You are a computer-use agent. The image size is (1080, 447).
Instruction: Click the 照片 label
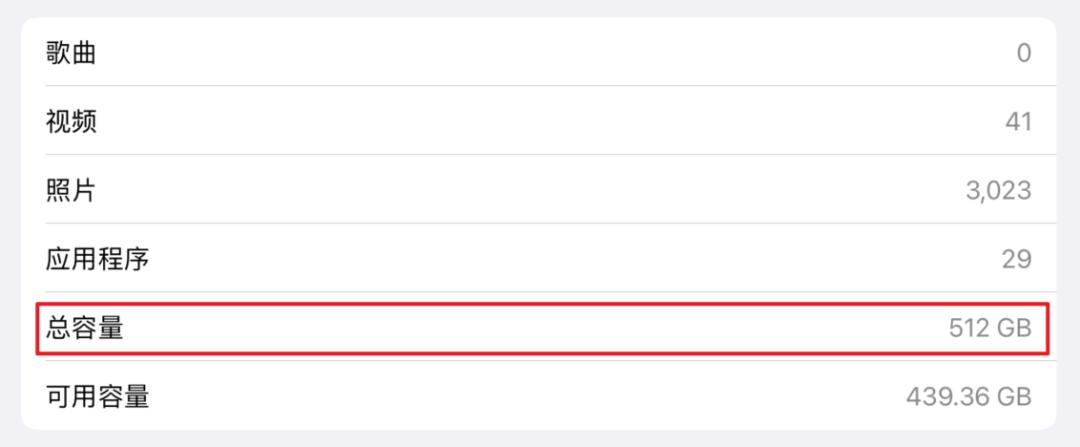point(71,190)
